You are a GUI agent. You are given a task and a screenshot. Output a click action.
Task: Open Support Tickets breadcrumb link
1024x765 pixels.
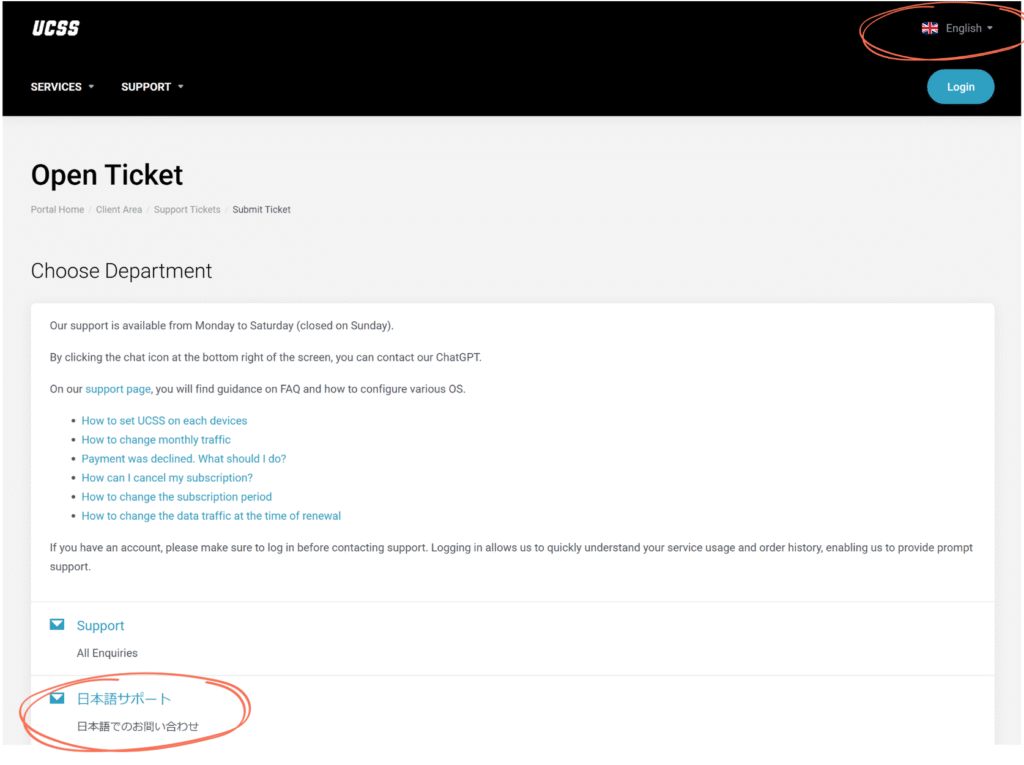click(187, 210)
